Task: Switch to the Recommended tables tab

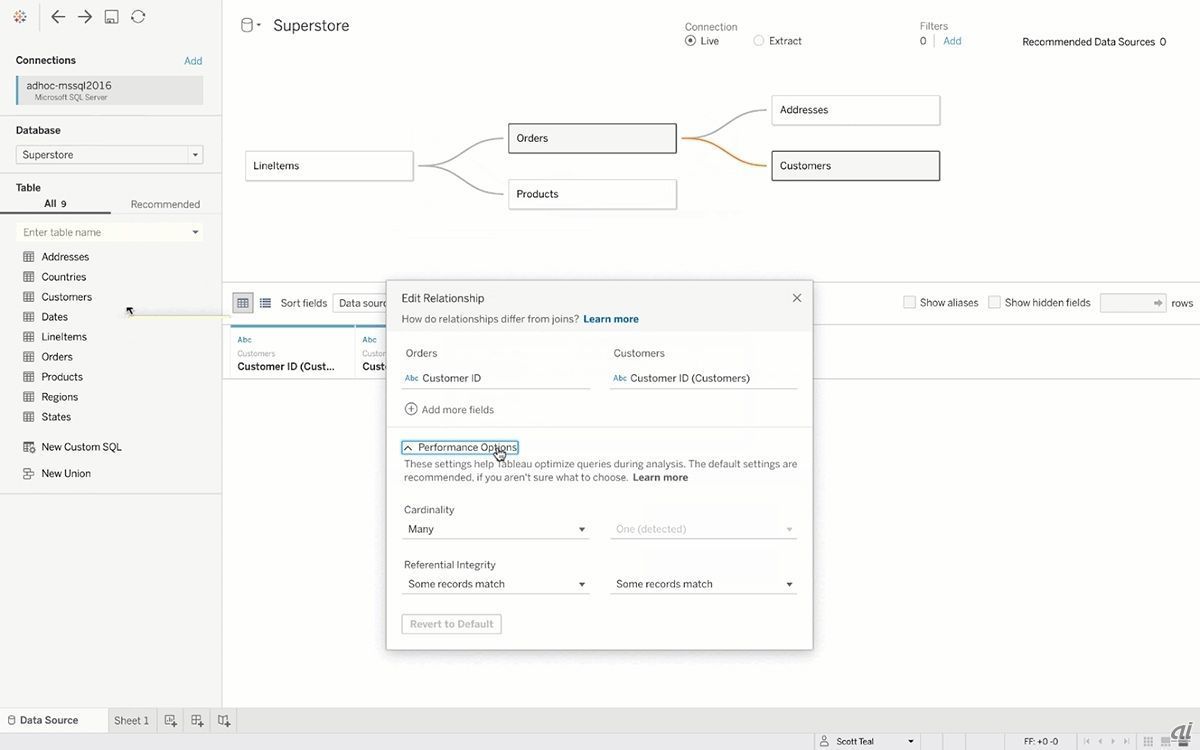Action: point(165,204)
